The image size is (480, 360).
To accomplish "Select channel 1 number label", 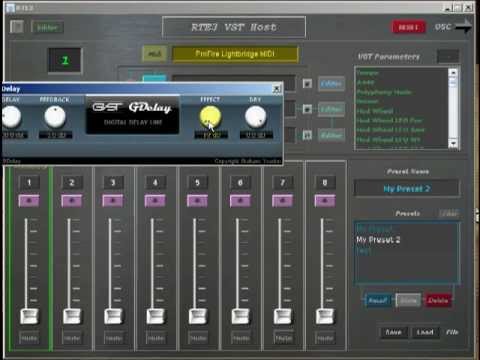I will [x=29, y=183].
